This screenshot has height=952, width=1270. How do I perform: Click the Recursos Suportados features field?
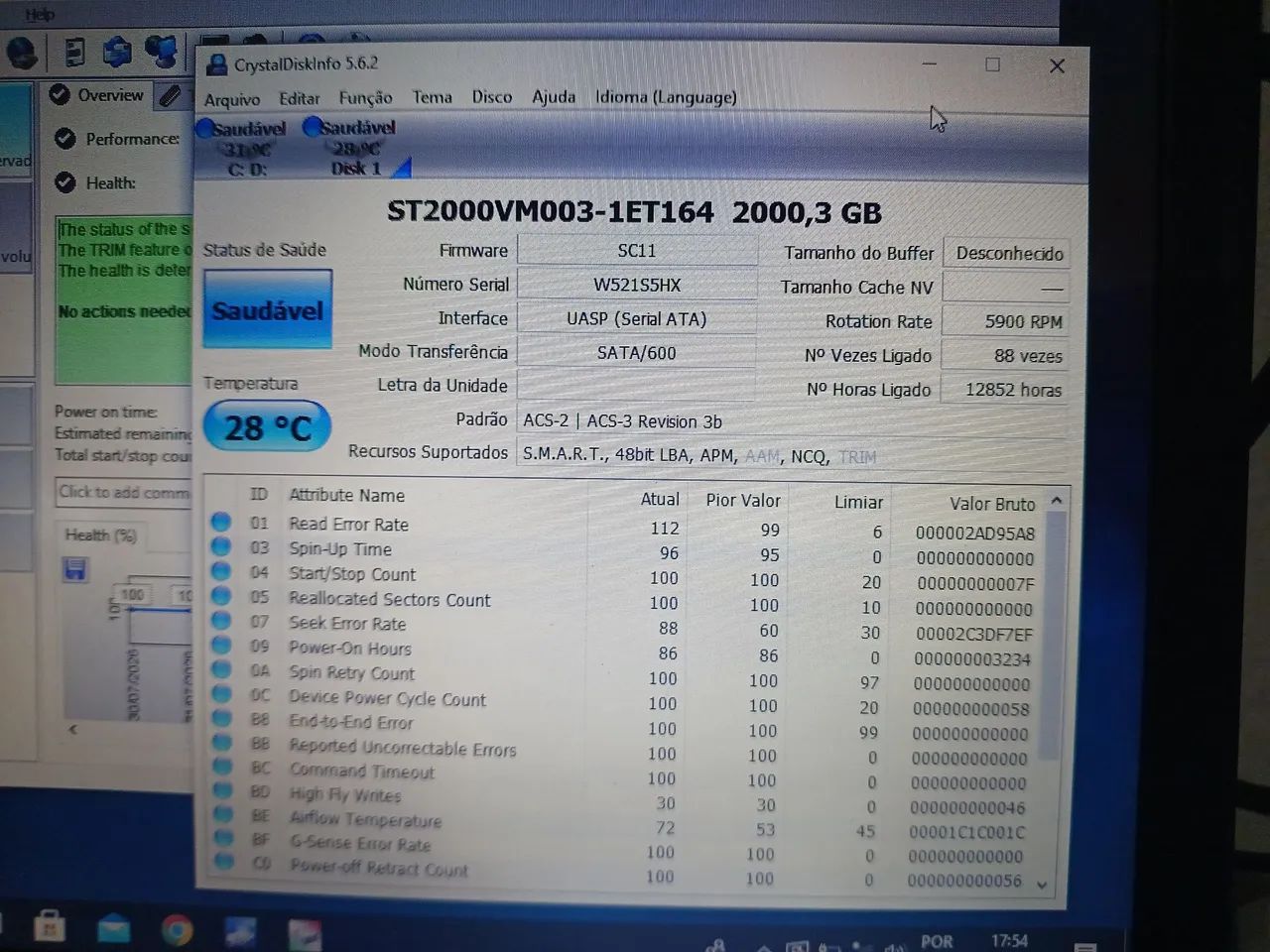[792, 456]
